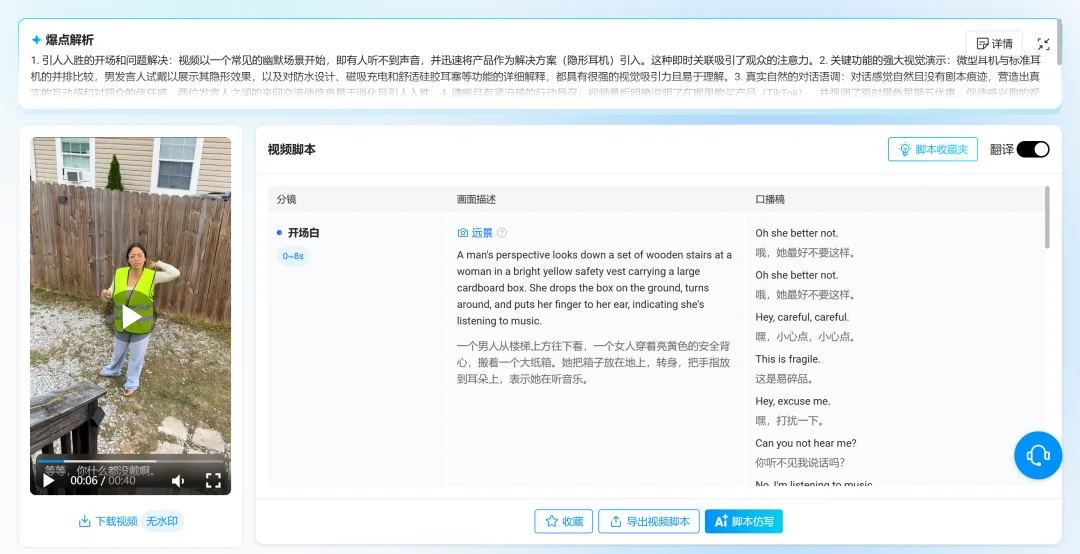1080x554 pixels.
Task: Open the customer support headset chat bubble
Action: point(1037,456)
